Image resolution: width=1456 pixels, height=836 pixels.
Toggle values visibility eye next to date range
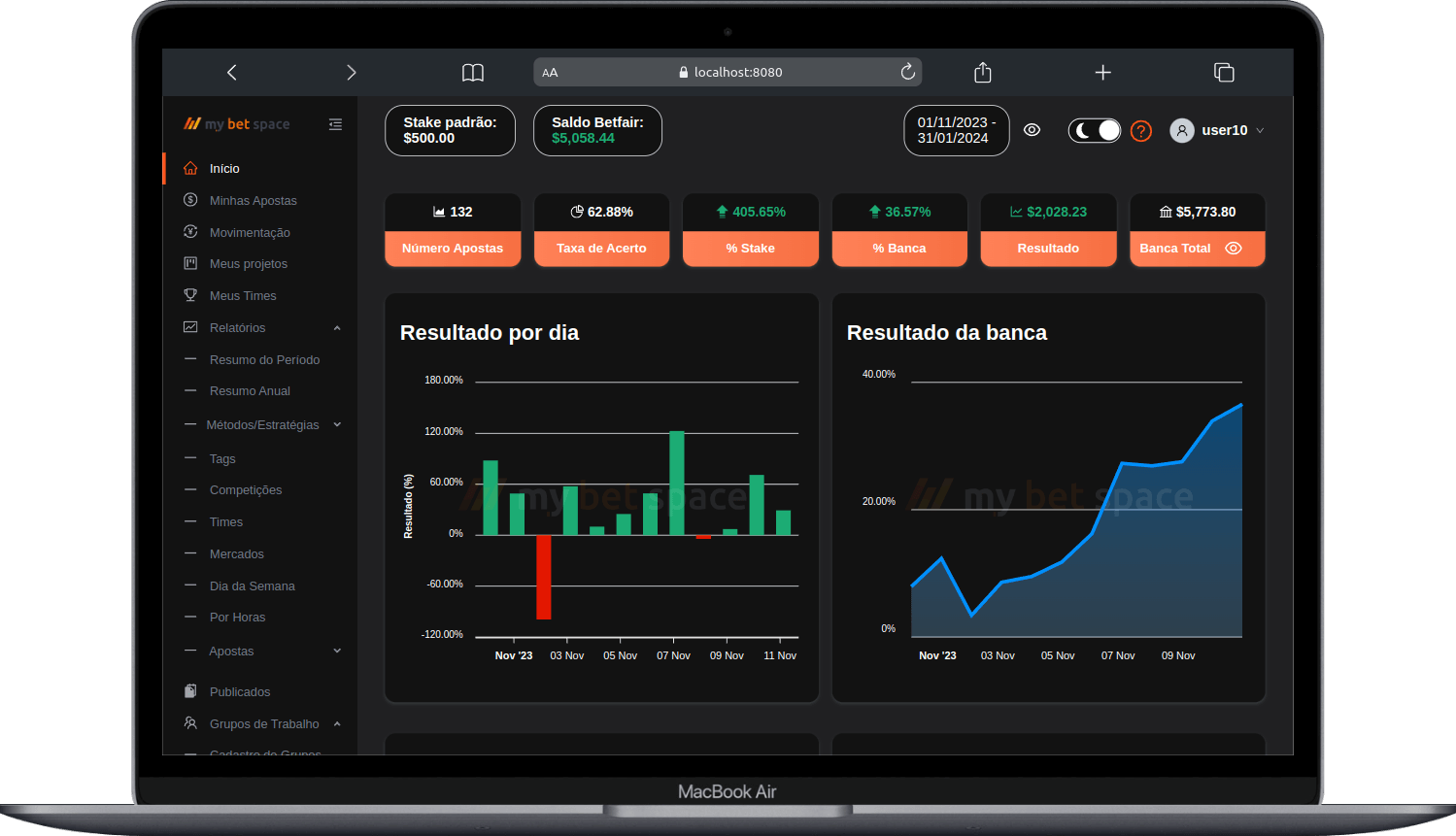pos(1033,130)
